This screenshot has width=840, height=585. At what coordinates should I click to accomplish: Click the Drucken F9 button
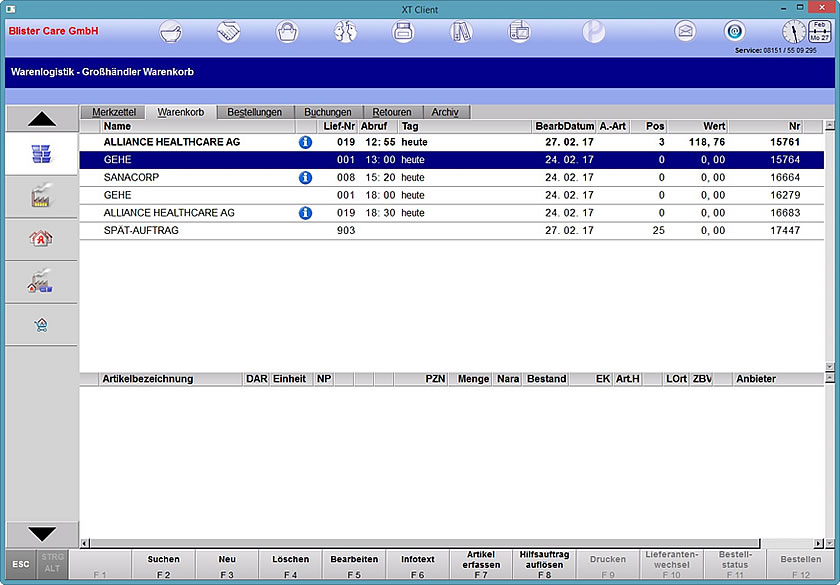608,565
